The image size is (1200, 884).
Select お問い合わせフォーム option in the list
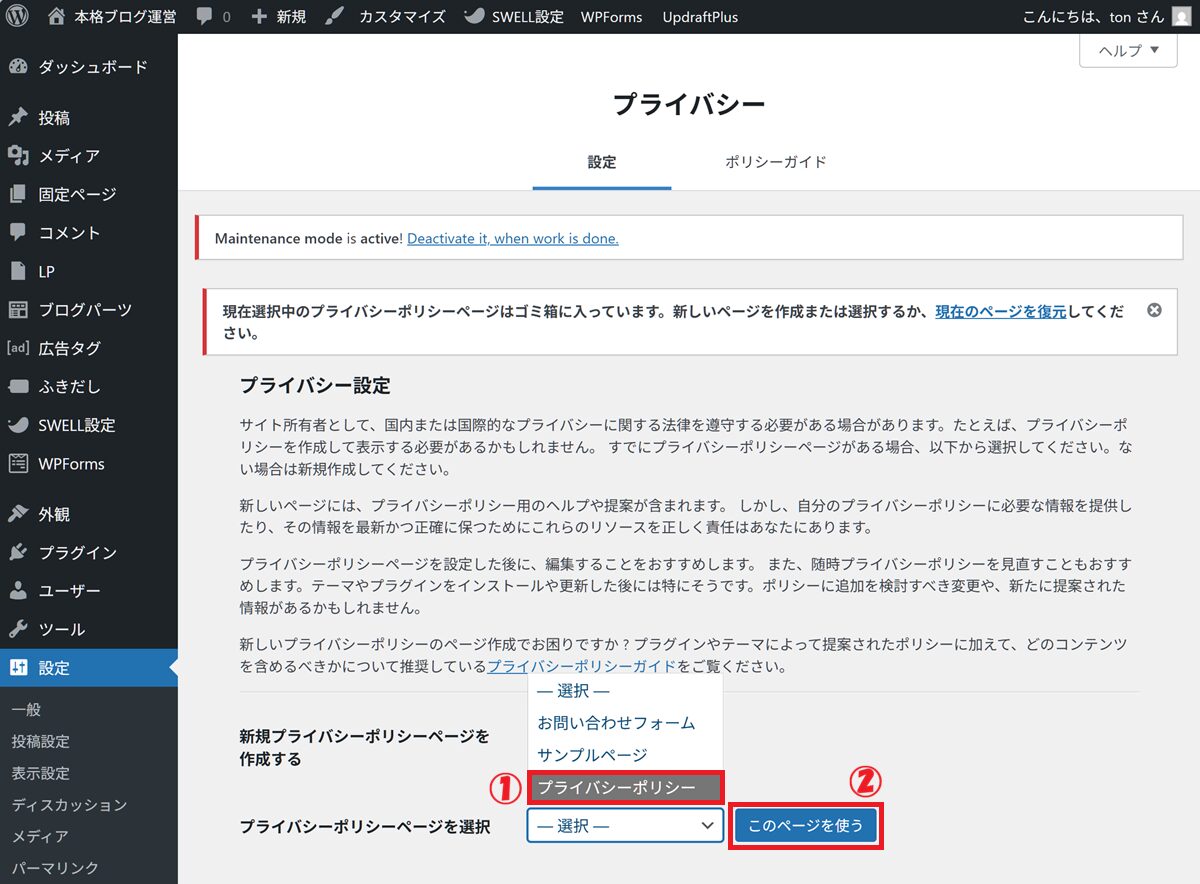(616, 722)
